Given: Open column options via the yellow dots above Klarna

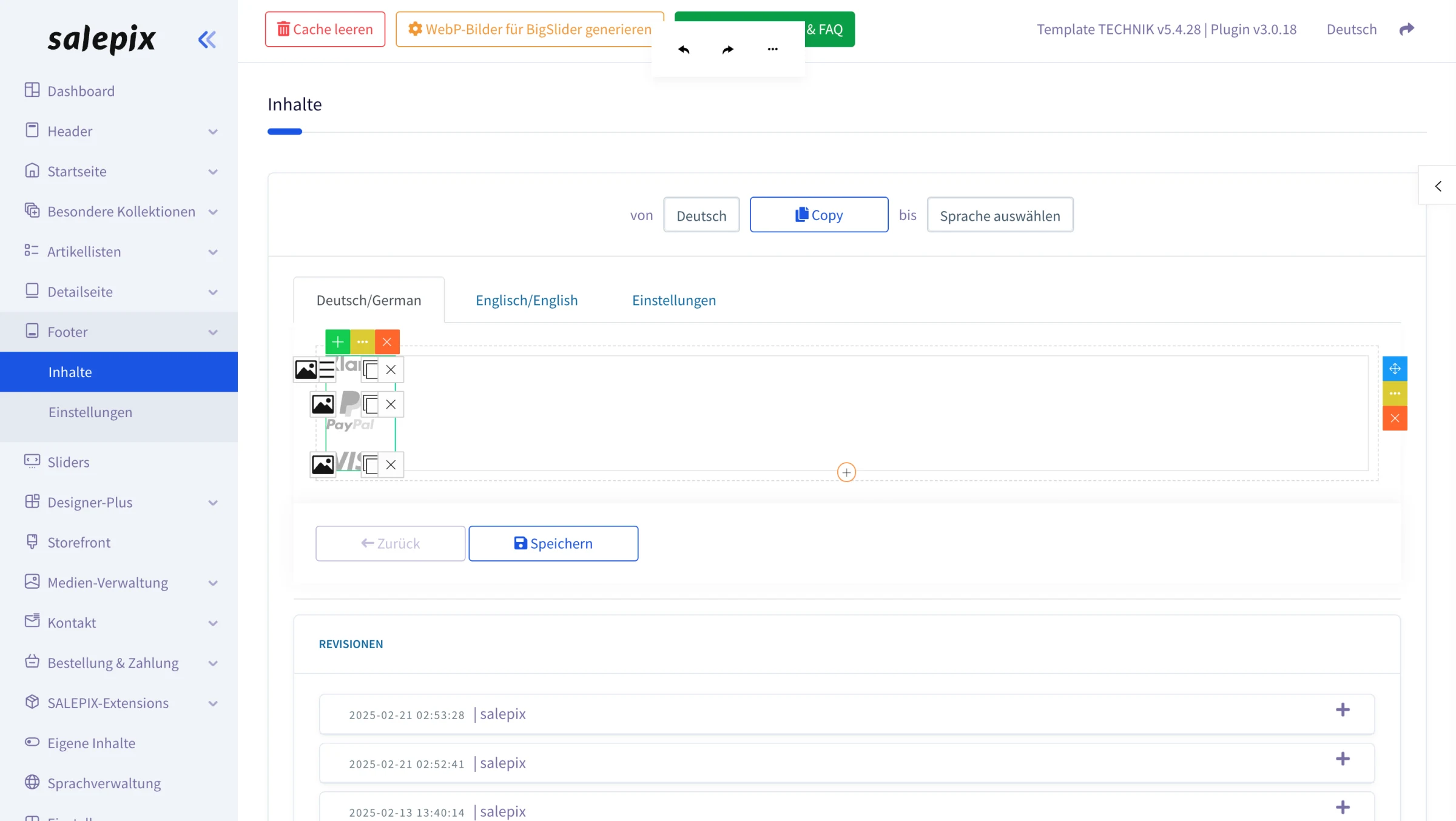Looking at the screenshot, I should point(362,342).
